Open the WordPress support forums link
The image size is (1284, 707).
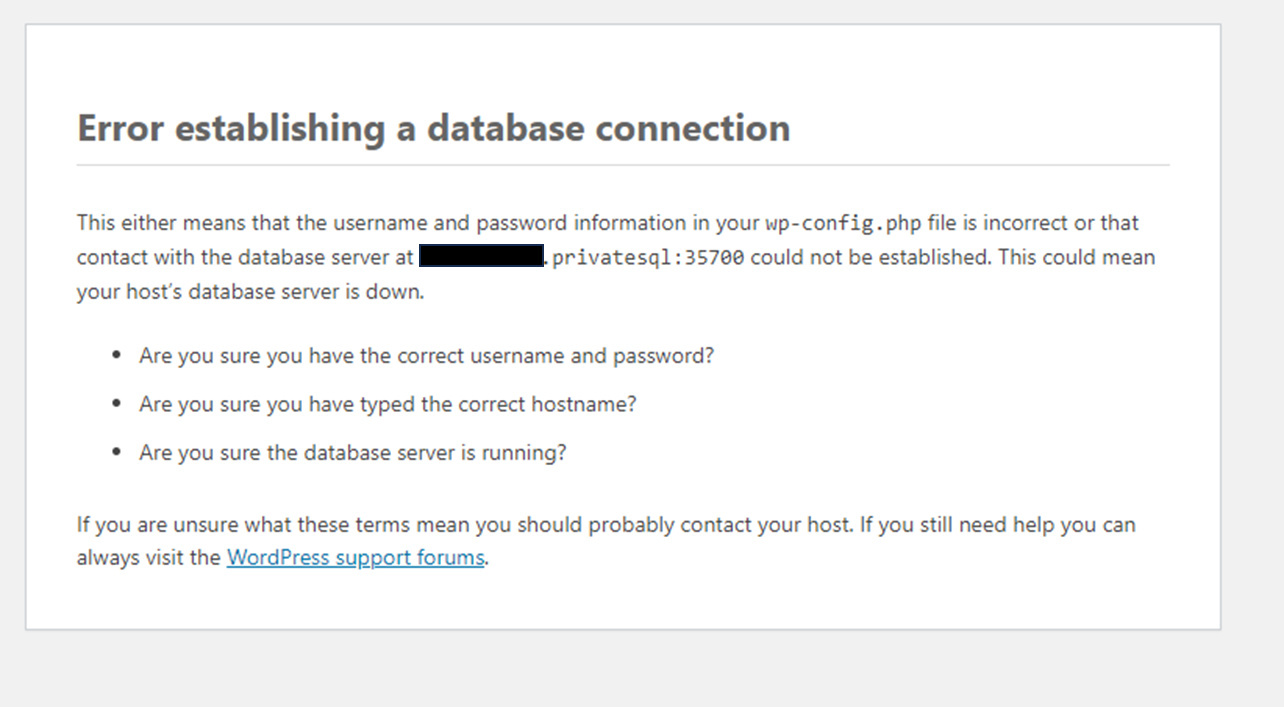355,558
